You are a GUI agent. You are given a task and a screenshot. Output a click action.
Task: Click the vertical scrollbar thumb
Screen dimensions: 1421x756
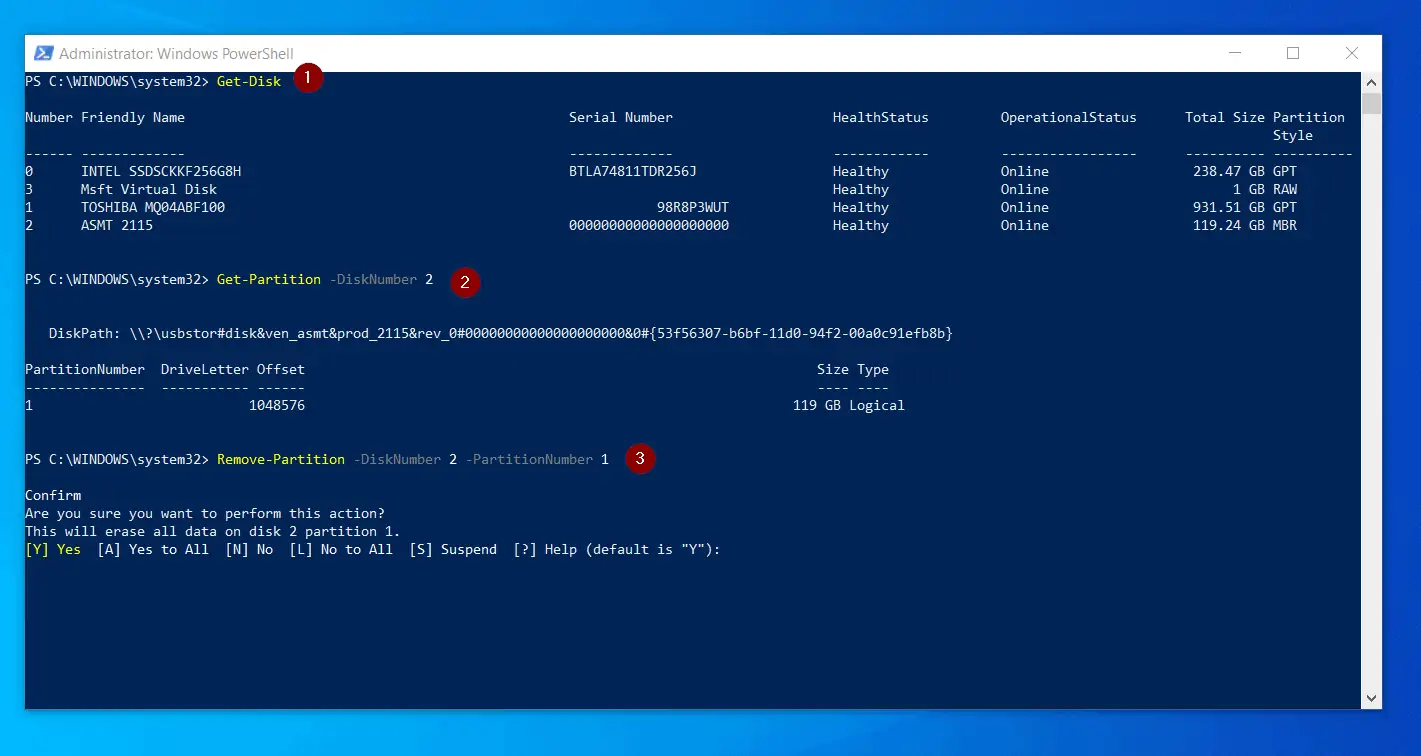[x=1372, y=104]
